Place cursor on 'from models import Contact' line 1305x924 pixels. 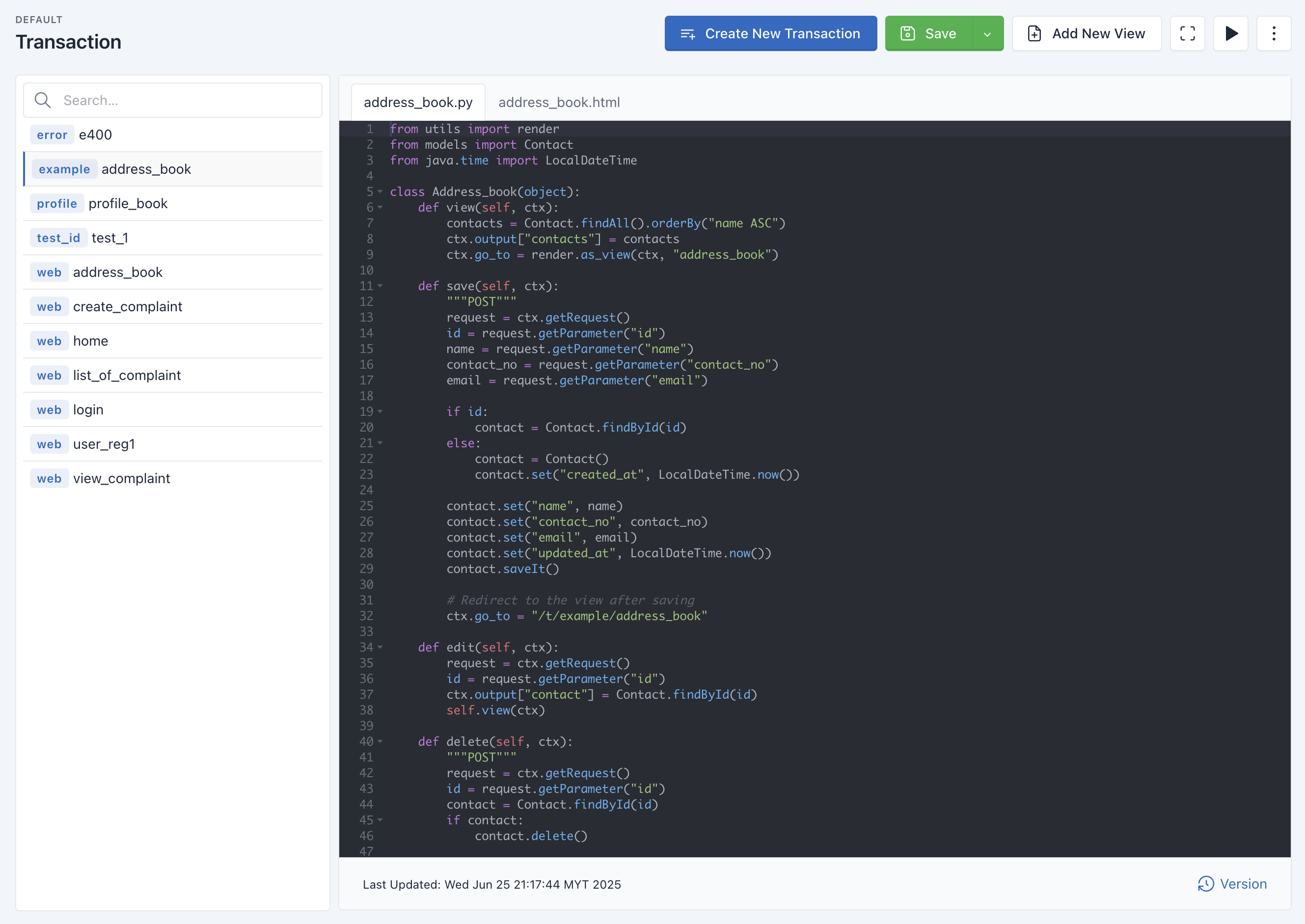pyautogui.click(x=481, y=144)
